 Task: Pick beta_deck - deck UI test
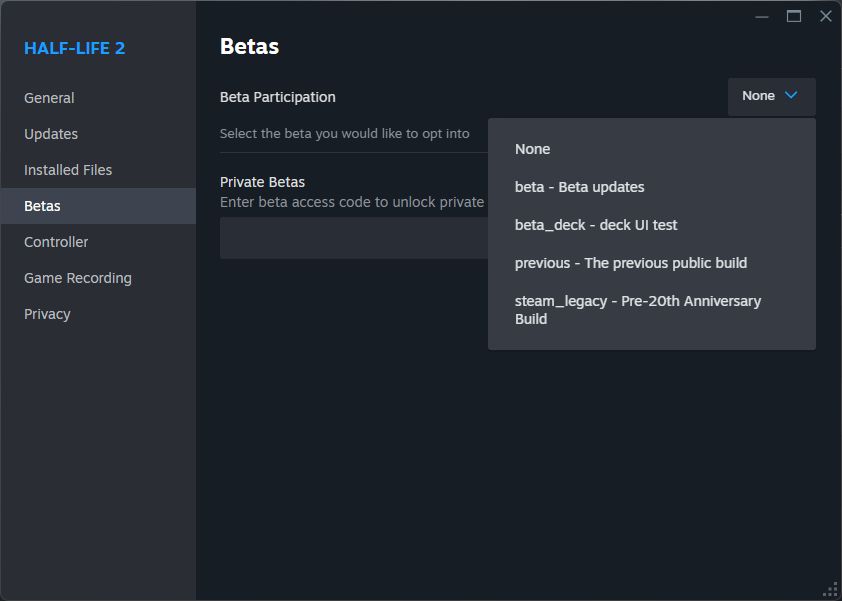click(596, 225)
